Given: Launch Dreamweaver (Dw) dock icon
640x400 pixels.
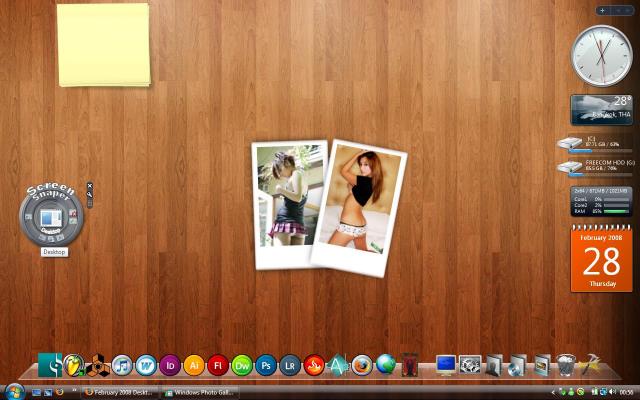Looking at the screenshot, I should pyautogui.click(x=242, y=365).
